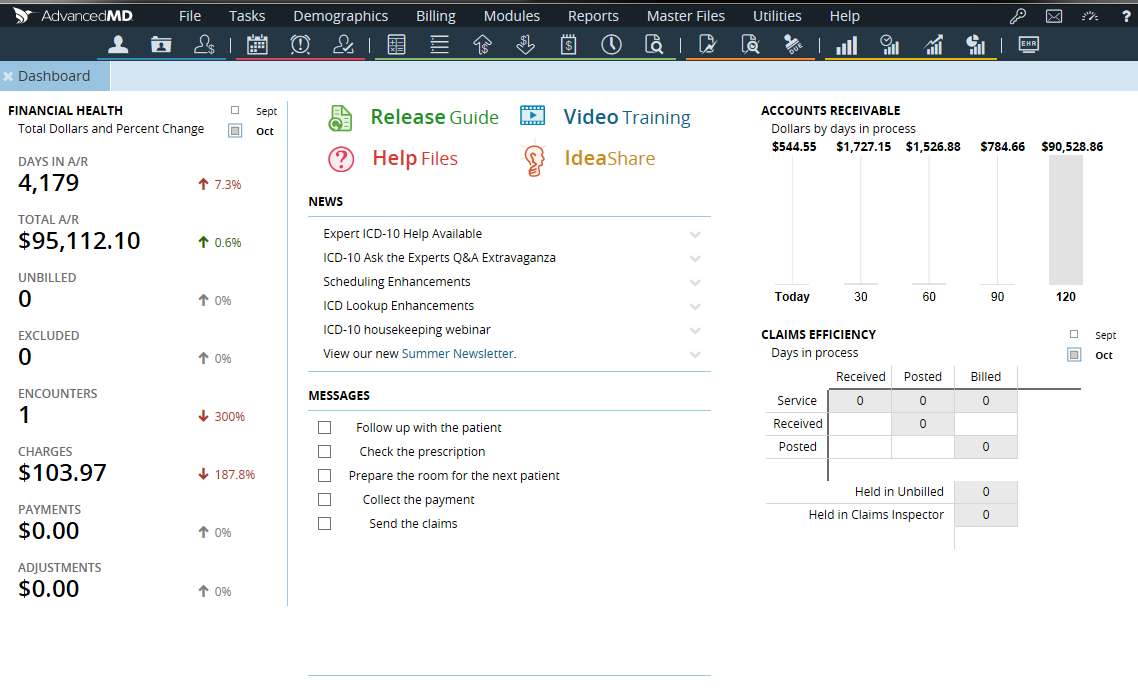Toggle Oct checkbox in Claims Efficiency

coord(1074,355)
